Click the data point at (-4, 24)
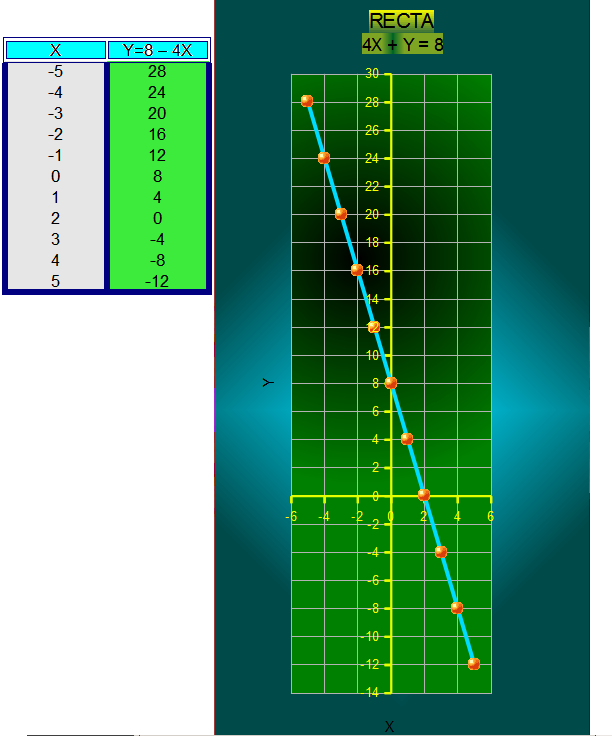 (324, 158)
